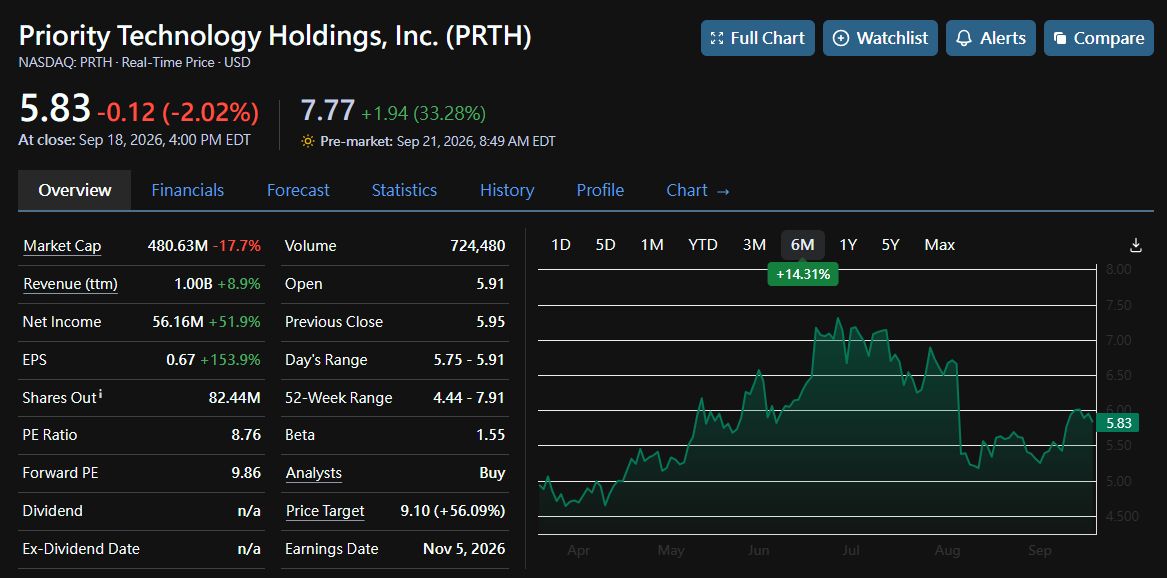The height and width of the screenshot is (578, 1167).
Task: Open the Price Target link
Action: pyautogui.click(x=325, y=511)
